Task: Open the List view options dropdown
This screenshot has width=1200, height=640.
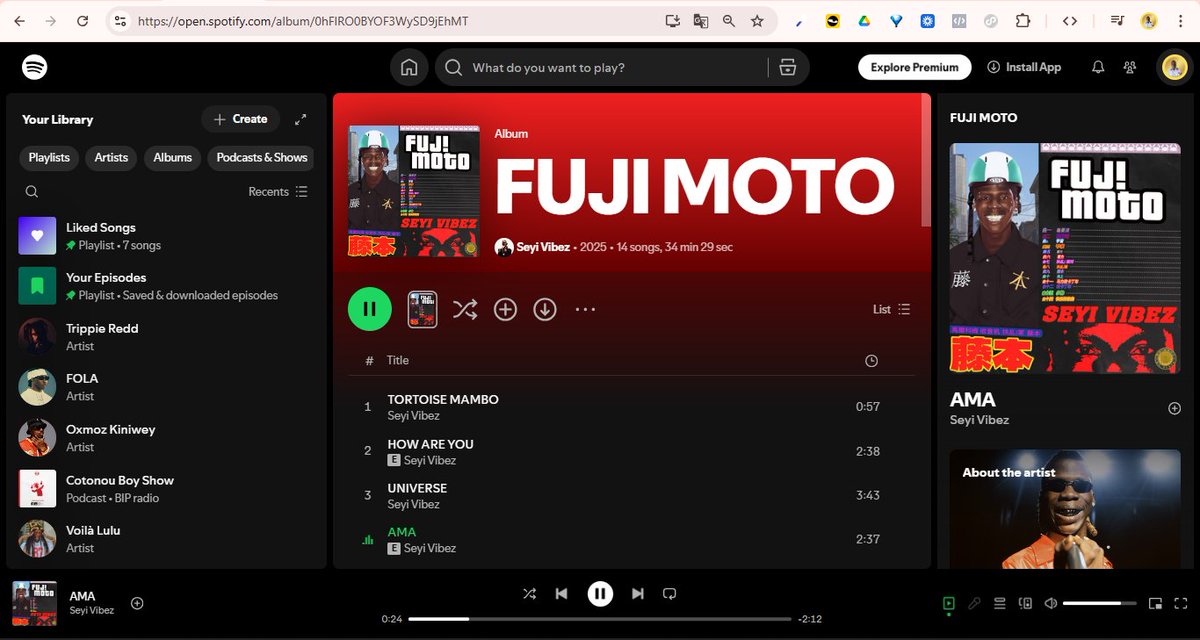Action: tap(891, 309)
